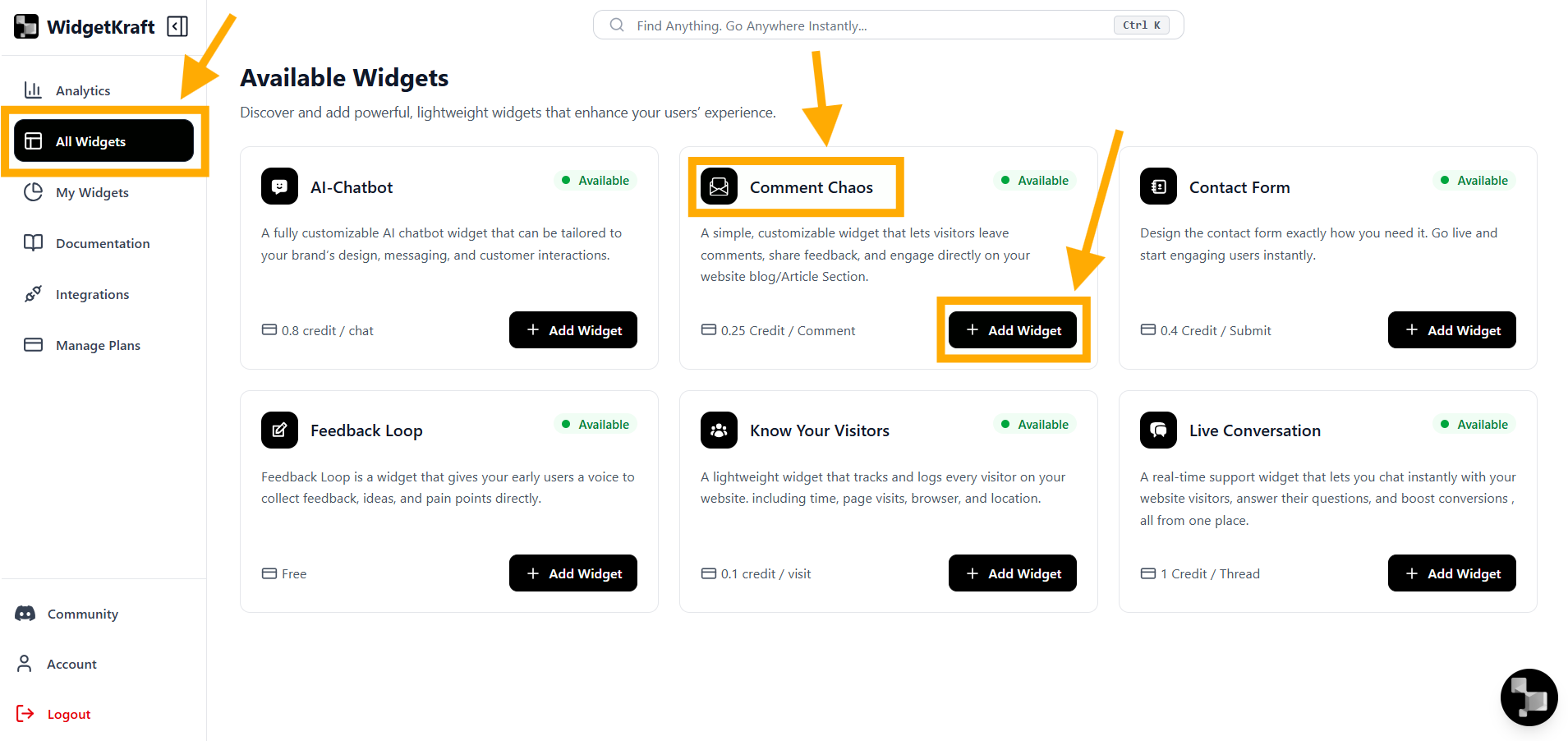This screenshot has height=741, width=1568.
Task: Add the Comment Chaos widget
Action: [x=1013, y=330]
